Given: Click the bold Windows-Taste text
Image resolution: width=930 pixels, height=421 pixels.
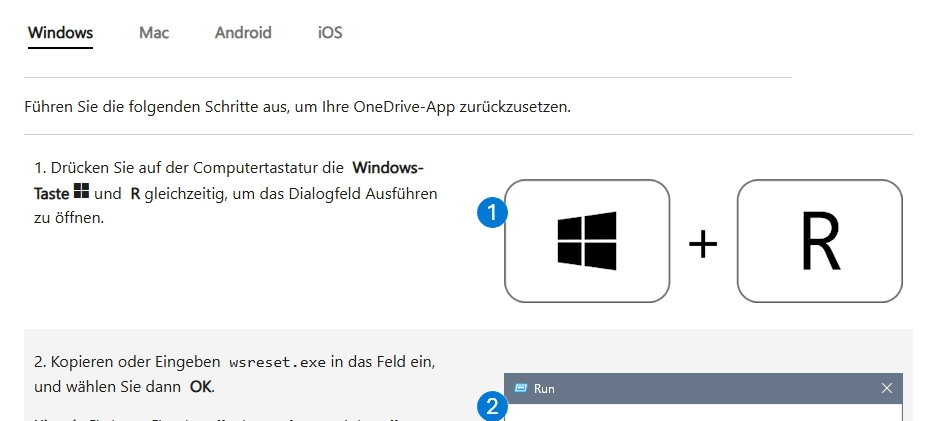Looking at the screenshot, I should [229, 180].
